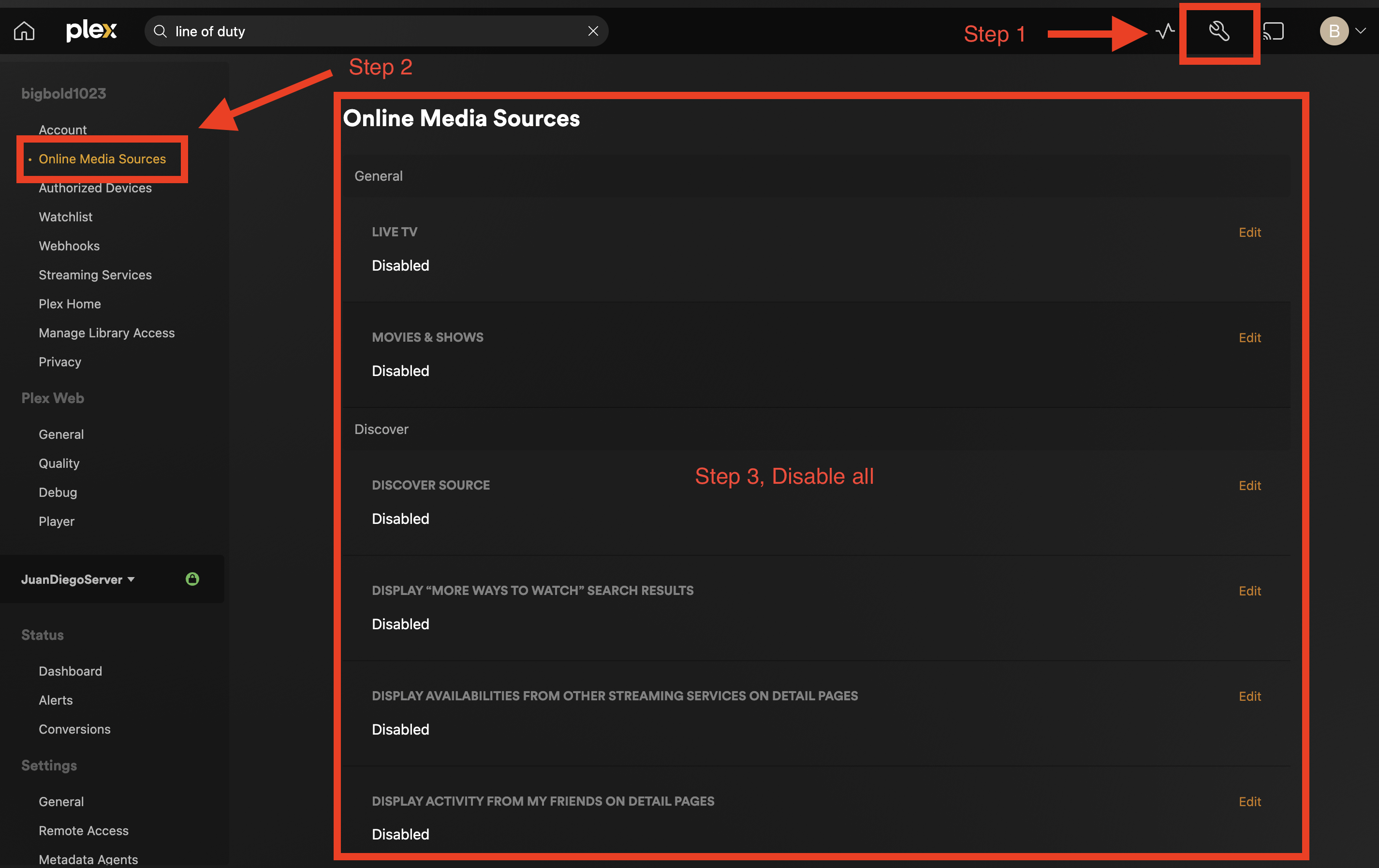Open Metadata Agents settings

click(x=88, y=859)
